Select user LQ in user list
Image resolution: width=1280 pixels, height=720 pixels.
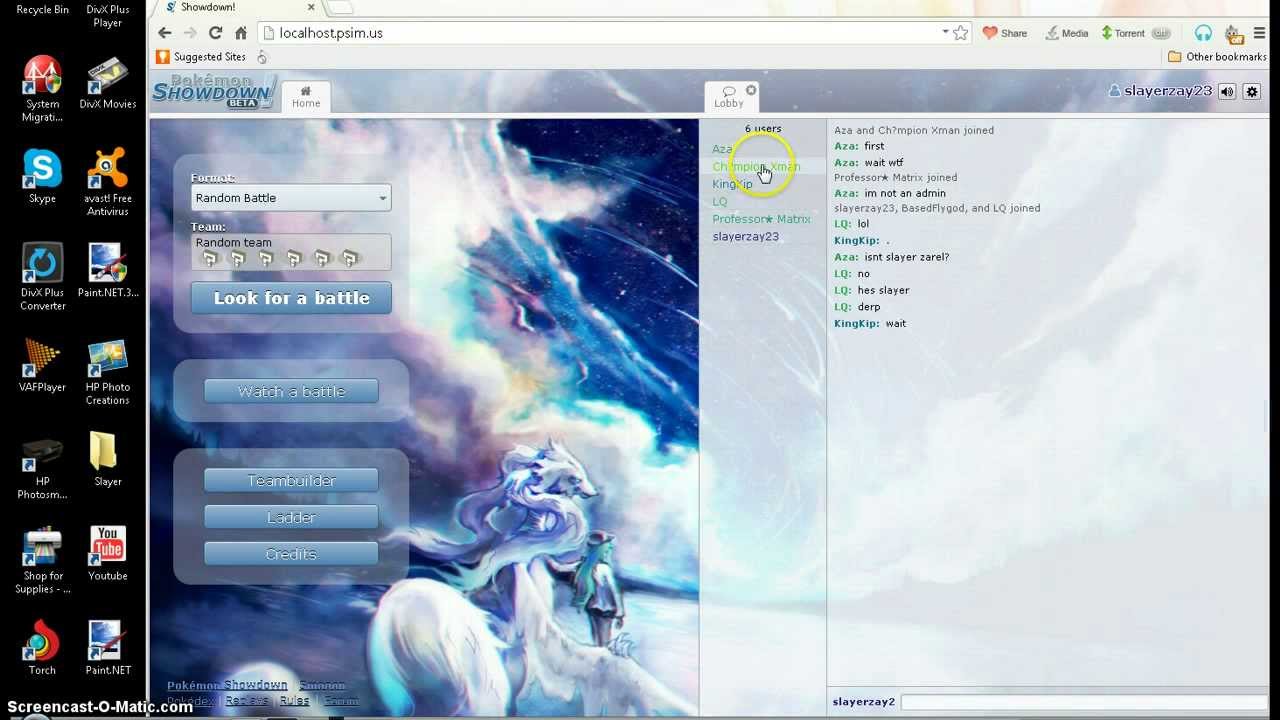coord(720,202)
